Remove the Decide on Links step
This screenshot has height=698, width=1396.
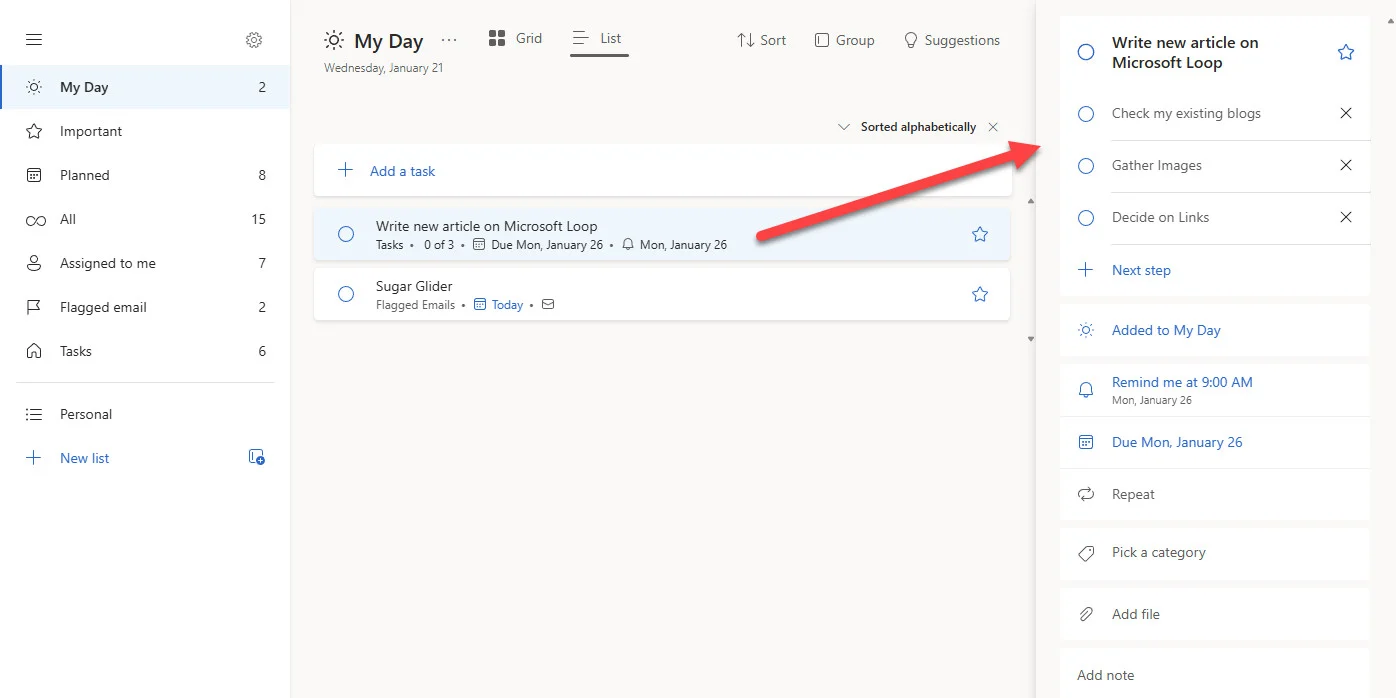(x=1346, y=217)
